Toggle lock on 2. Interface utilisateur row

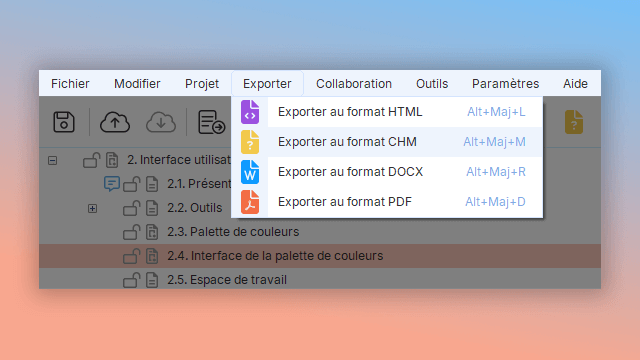tap(91, 160)
